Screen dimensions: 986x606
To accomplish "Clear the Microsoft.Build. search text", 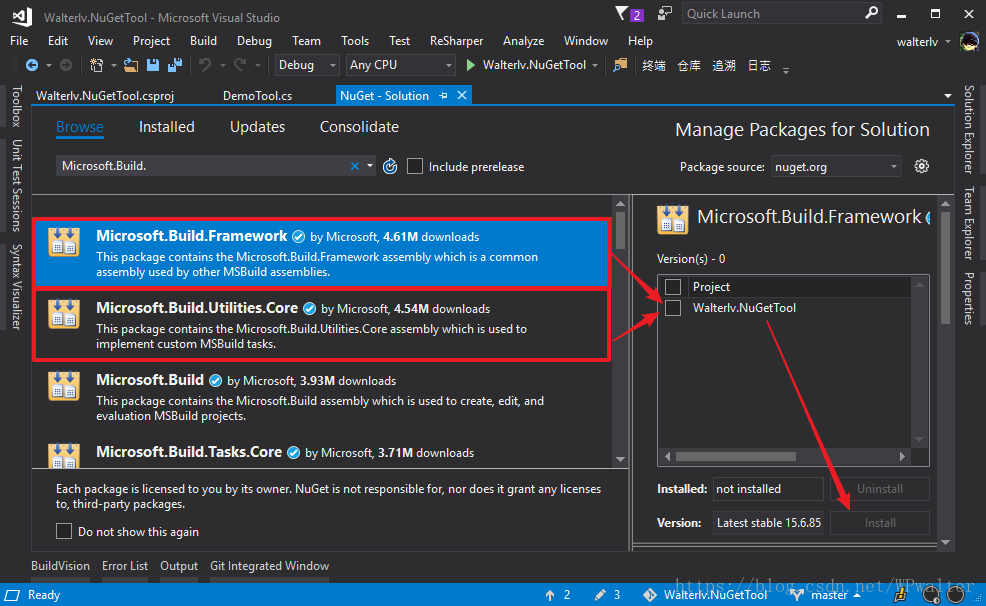I will click(355, 166).
